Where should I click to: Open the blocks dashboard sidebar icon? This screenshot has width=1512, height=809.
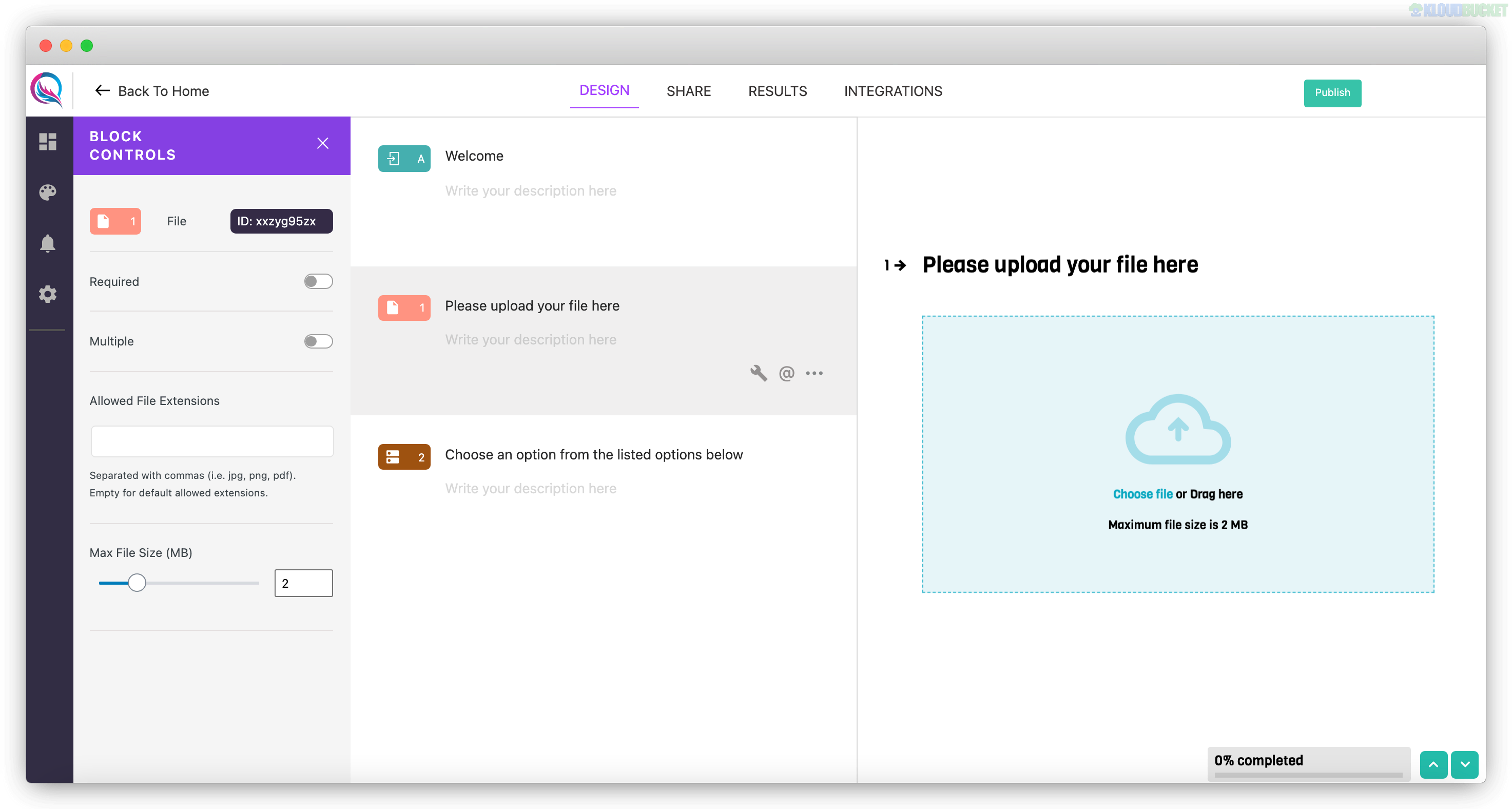click(x=48, y=142)
